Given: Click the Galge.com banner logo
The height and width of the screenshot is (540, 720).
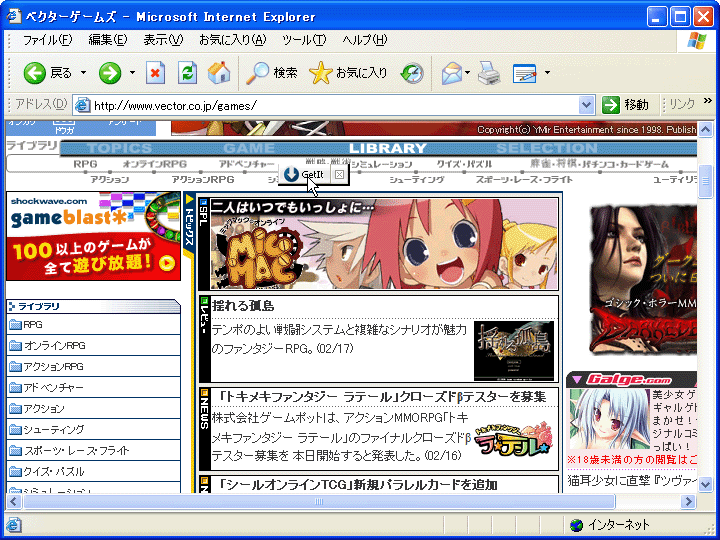Looking at the screenshot, I should pyautogui.click(x=630, y=380).
